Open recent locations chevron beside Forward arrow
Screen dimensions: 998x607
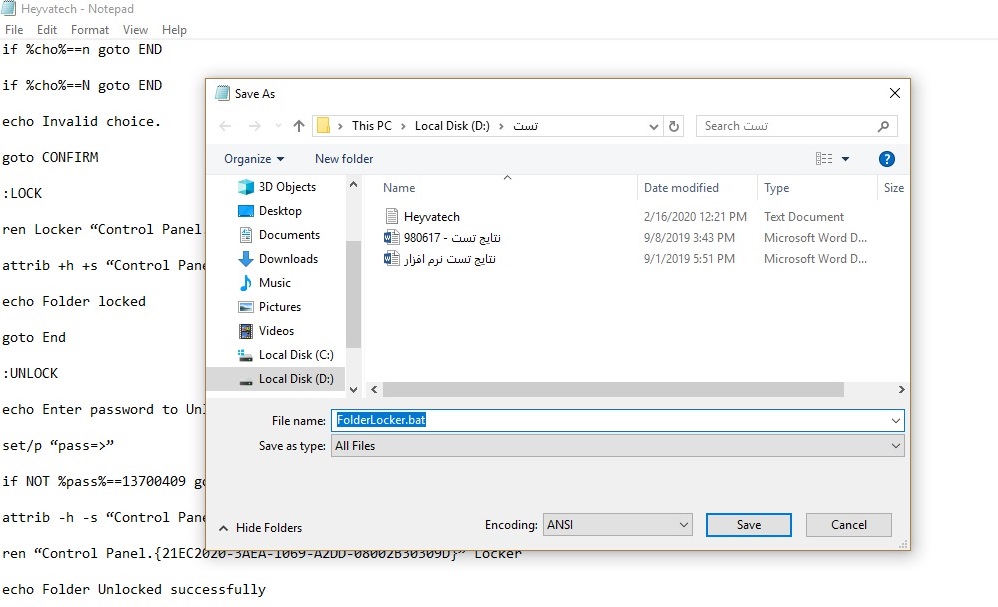[278, 126]
